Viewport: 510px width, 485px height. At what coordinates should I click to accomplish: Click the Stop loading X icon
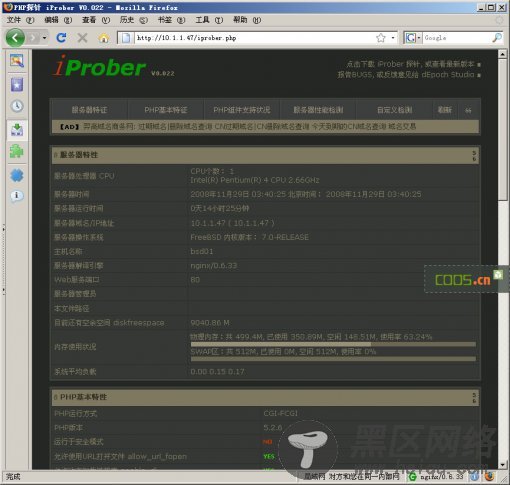82,38
